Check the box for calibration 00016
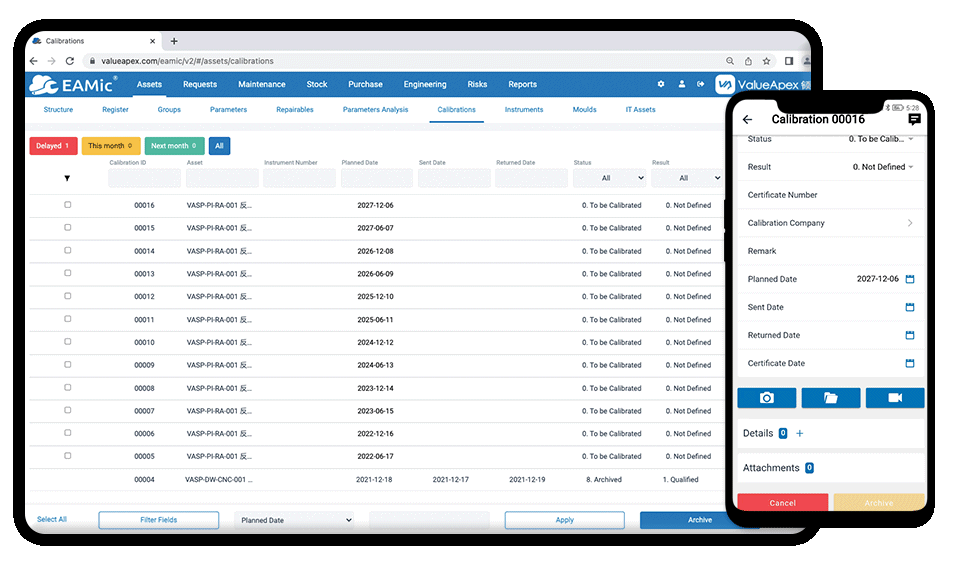This screenshot has width=955, height=571. (68, 205)
